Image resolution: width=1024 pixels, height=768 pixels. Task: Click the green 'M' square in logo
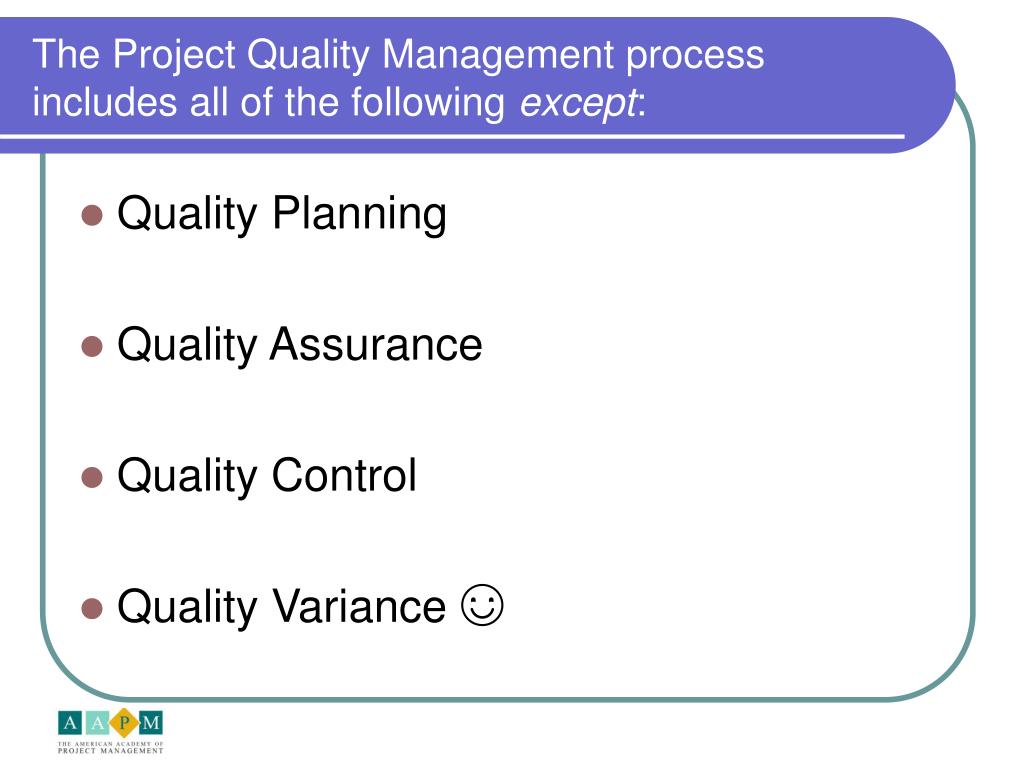pos(151,723)
